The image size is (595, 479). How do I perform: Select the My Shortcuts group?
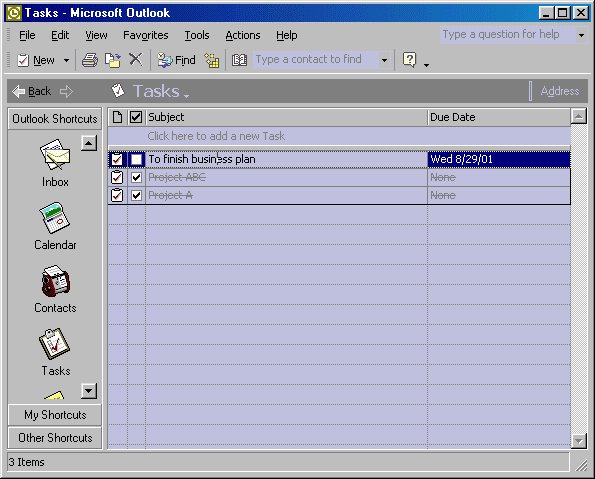[x=55, y=415]
